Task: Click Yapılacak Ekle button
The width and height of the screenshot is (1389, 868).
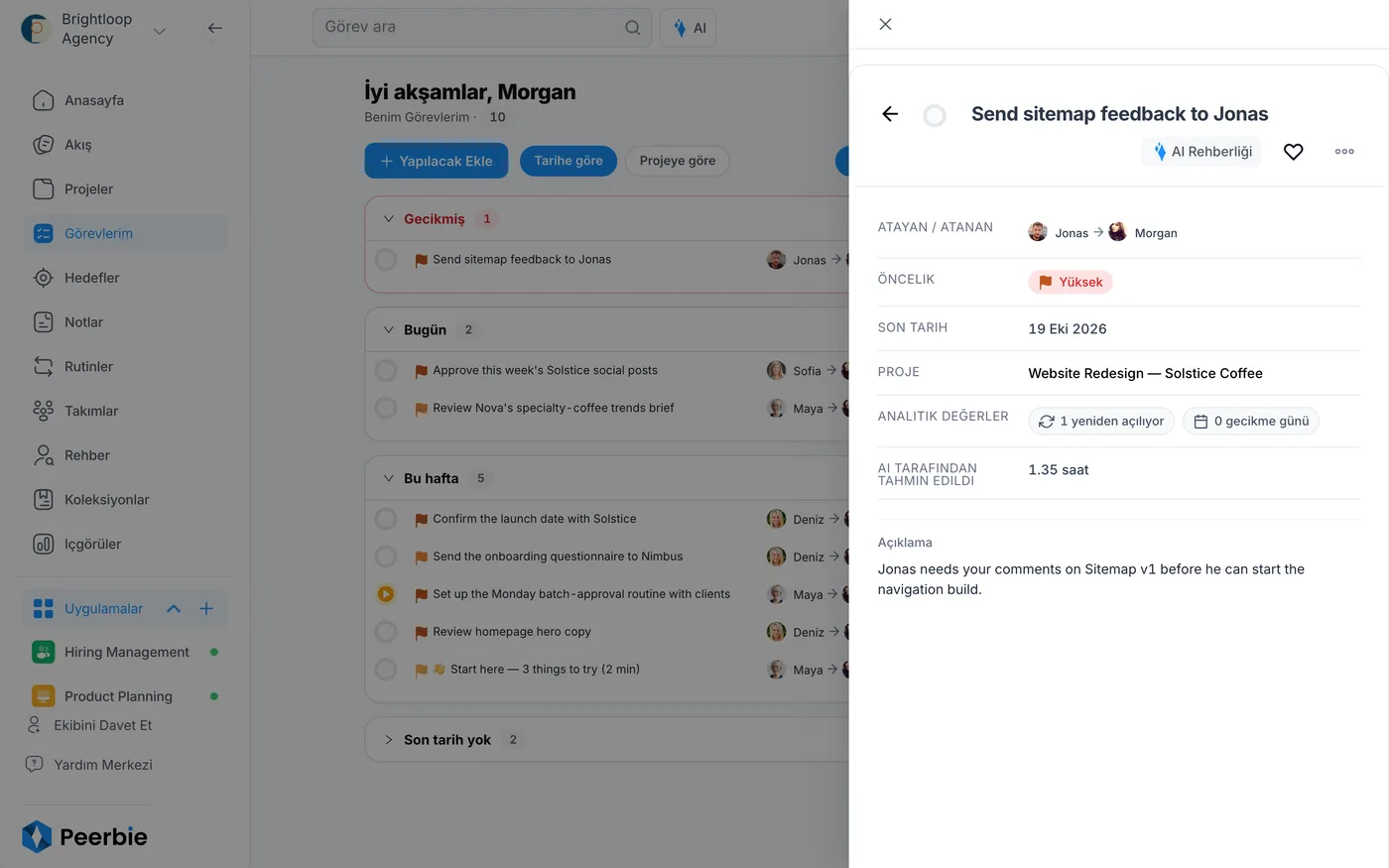Action: [437, 161]
